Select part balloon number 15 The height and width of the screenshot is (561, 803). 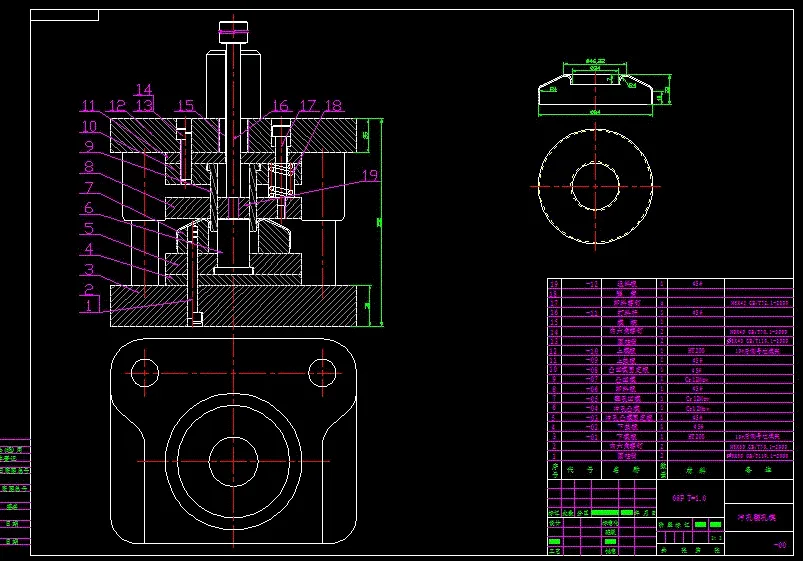pyautogui.click(x=185, y=106)
